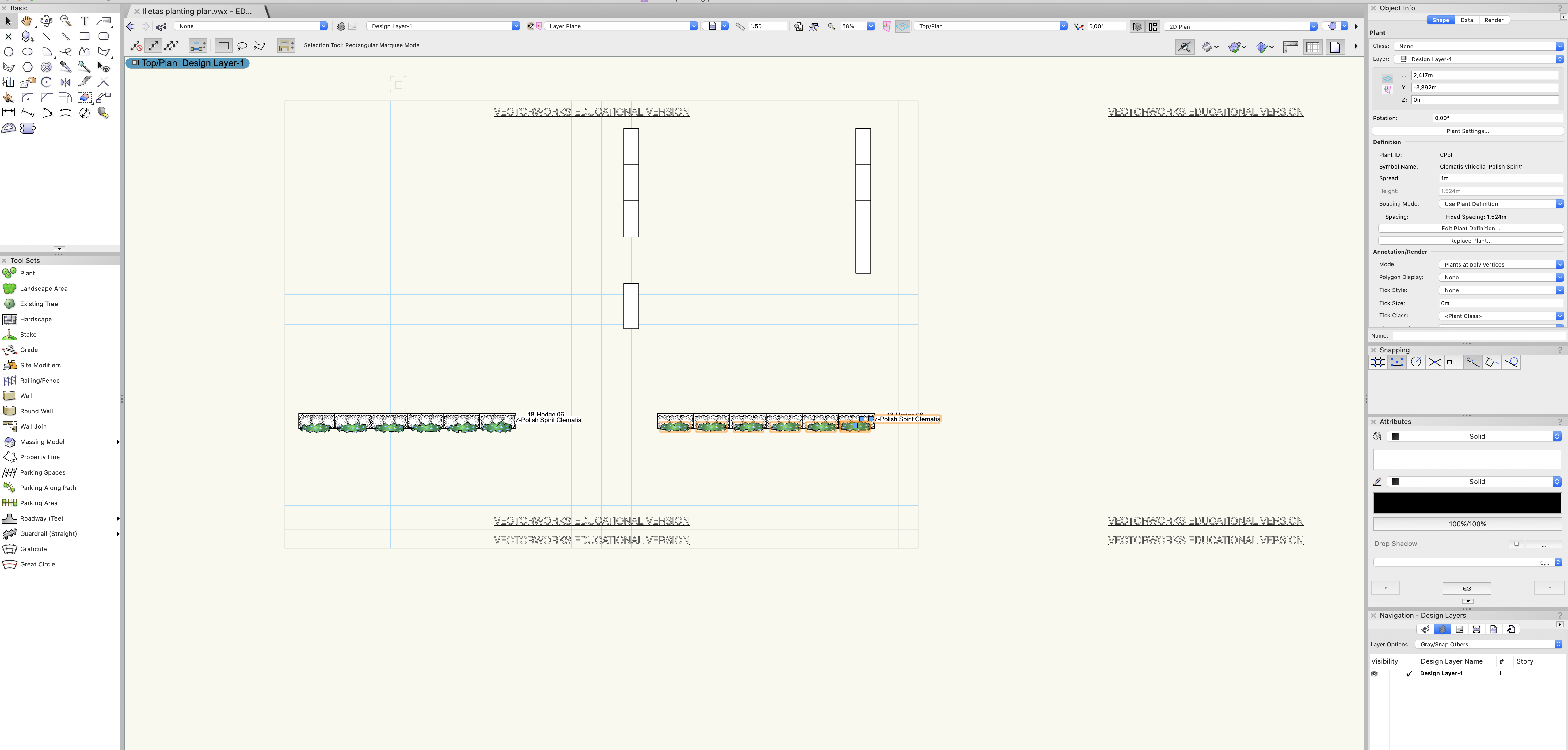
Task: Select the Wall tool from Tool Sets
Action: tap(25, 396)
